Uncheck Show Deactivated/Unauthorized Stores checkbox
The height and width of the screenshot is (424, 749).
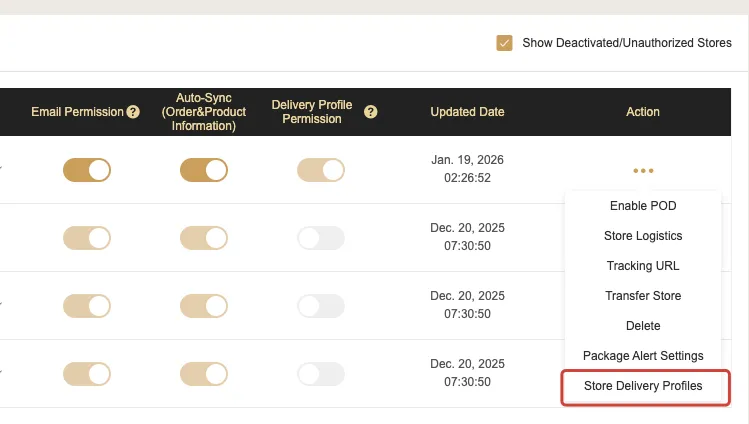[x=504, y=43]
